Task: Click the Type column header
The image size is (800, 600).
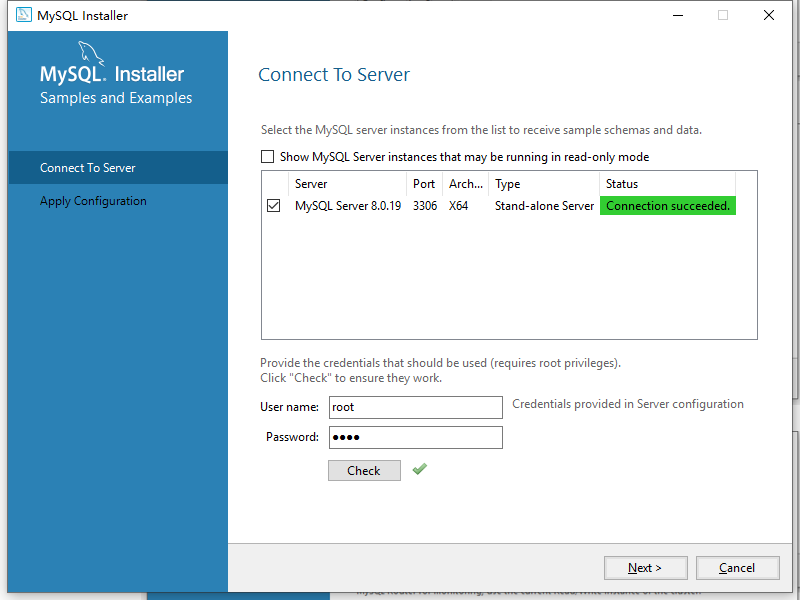Action: 544,184
